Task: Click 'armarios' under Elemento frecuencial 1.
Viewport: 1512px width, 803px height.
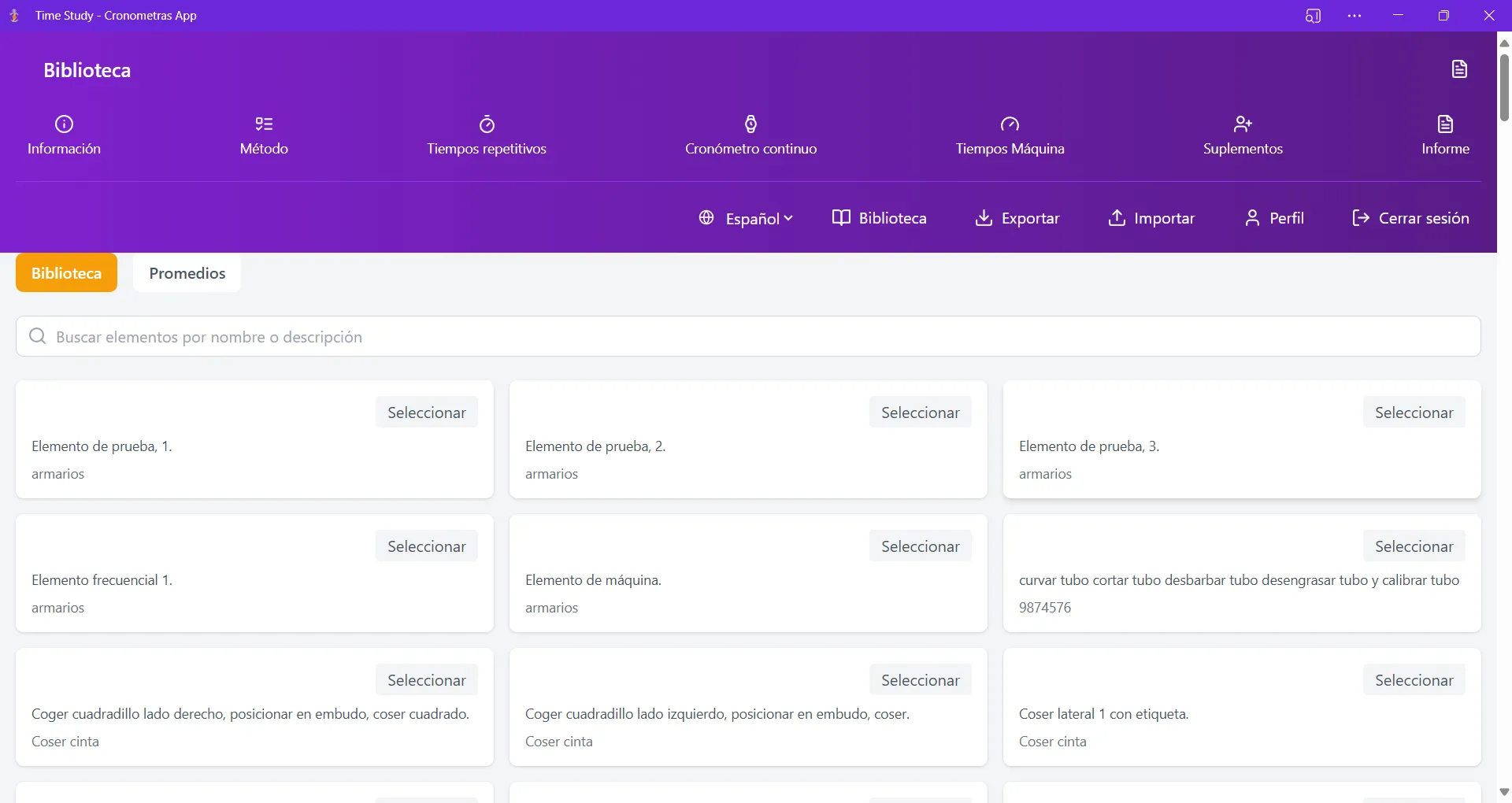Action: point(57,608)
